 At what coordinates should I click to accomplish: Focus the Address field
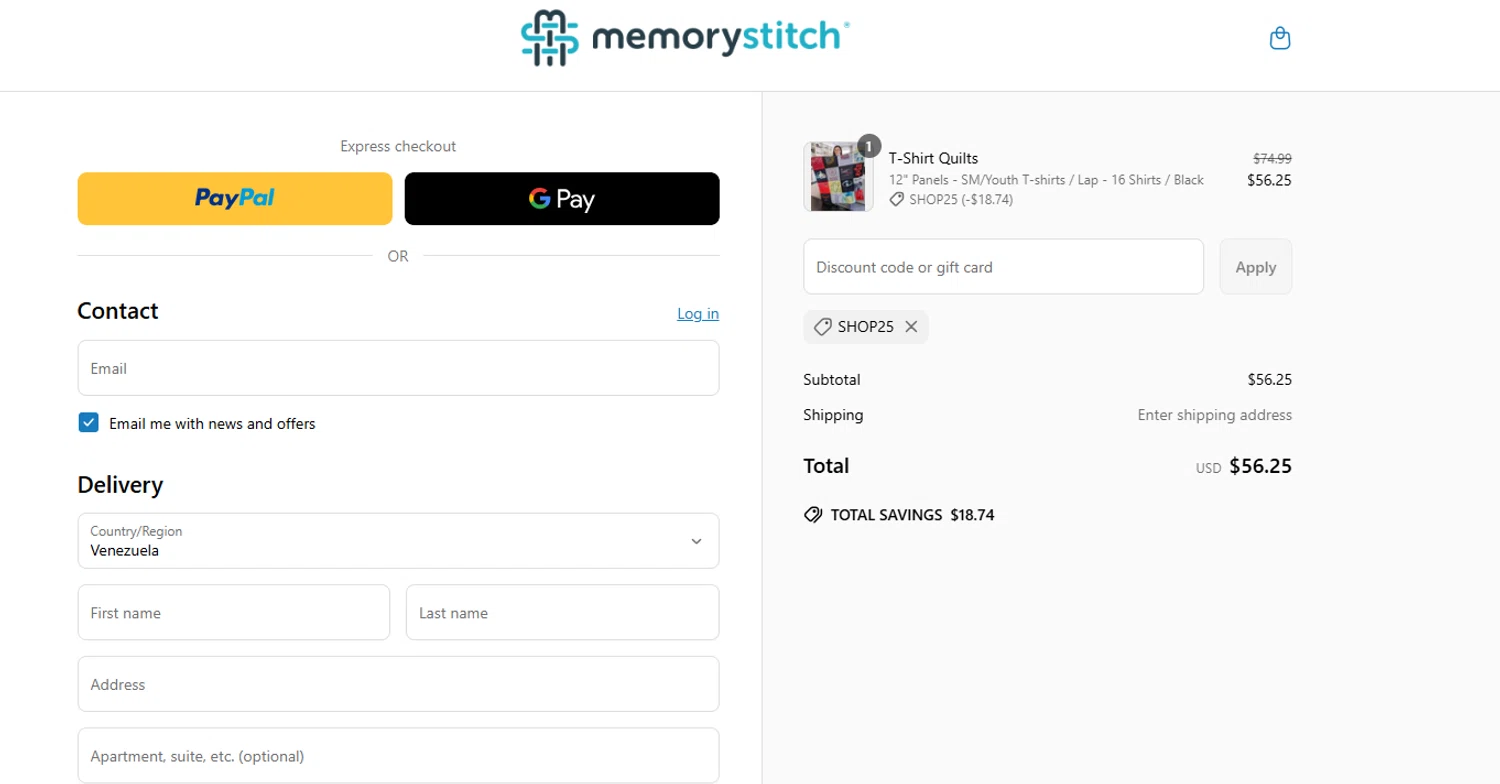click(x=398, y=684)
